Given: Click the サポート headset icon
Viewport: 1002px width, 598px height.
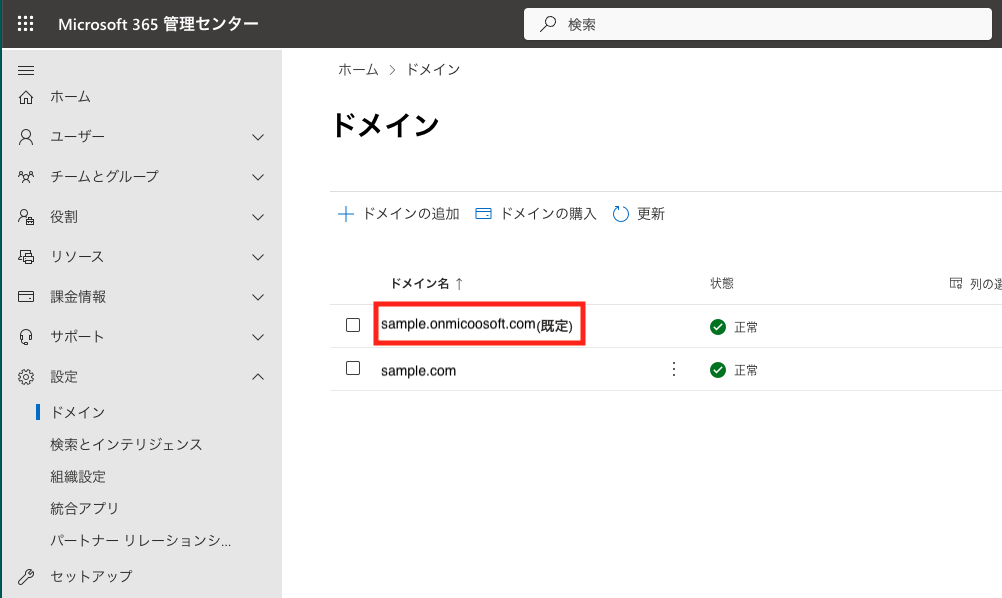Looking at the screenshot, I should coord(26,337).
